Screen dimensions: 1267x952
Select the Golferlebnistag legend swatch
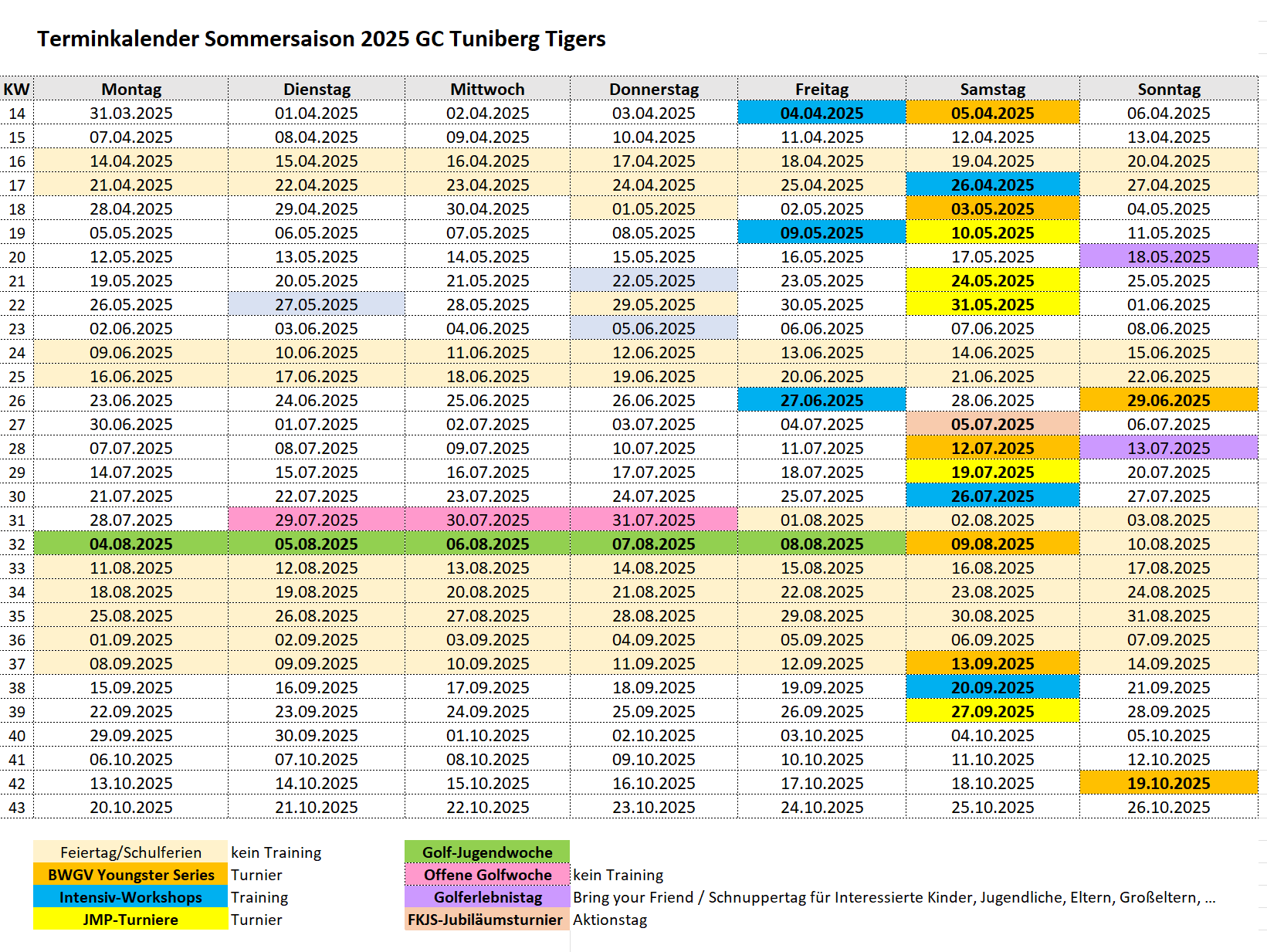[x=487, y=896]
